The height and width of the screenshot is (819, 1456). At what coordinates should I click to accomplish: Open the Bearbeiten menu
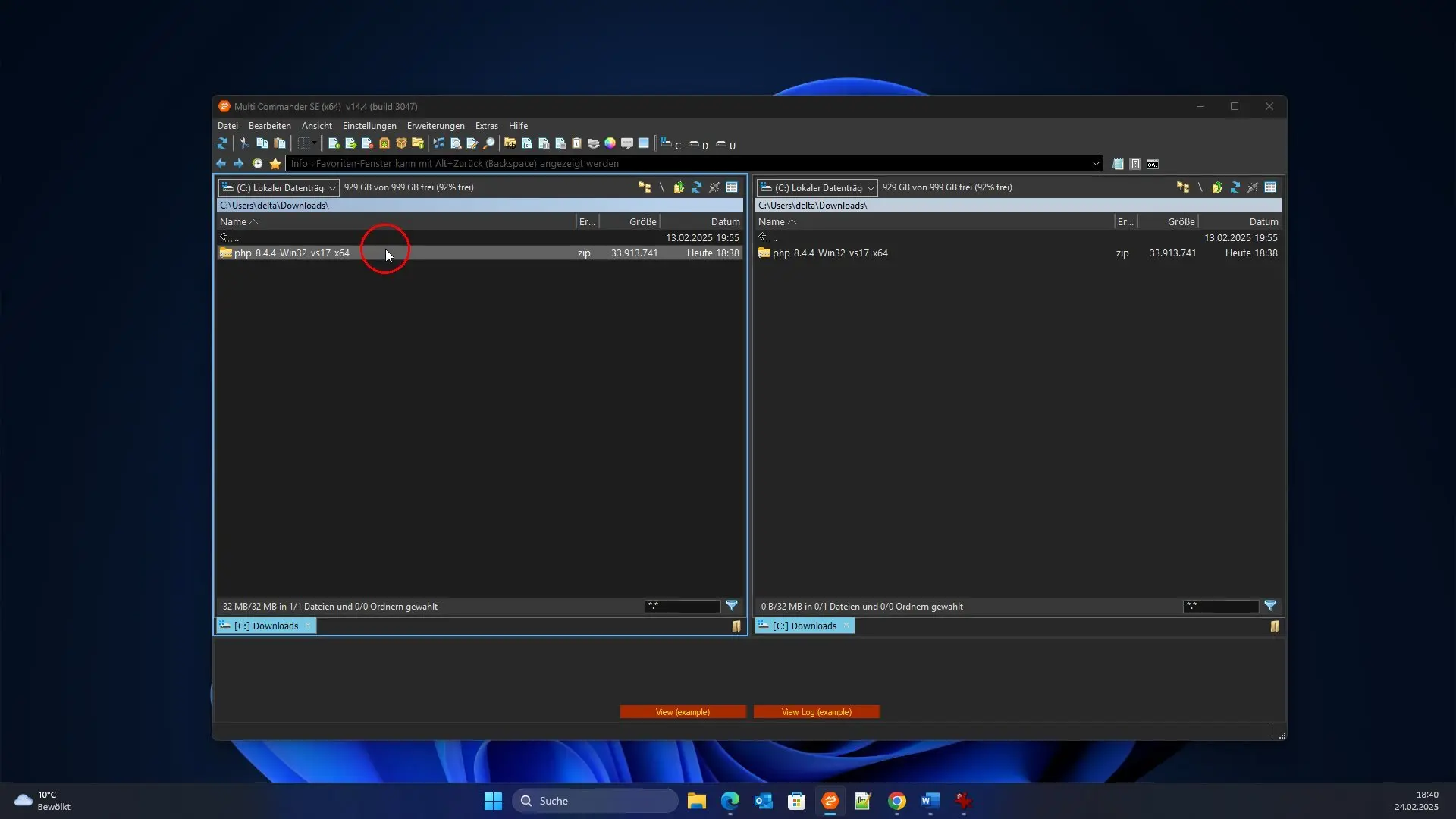coord(269,126)
